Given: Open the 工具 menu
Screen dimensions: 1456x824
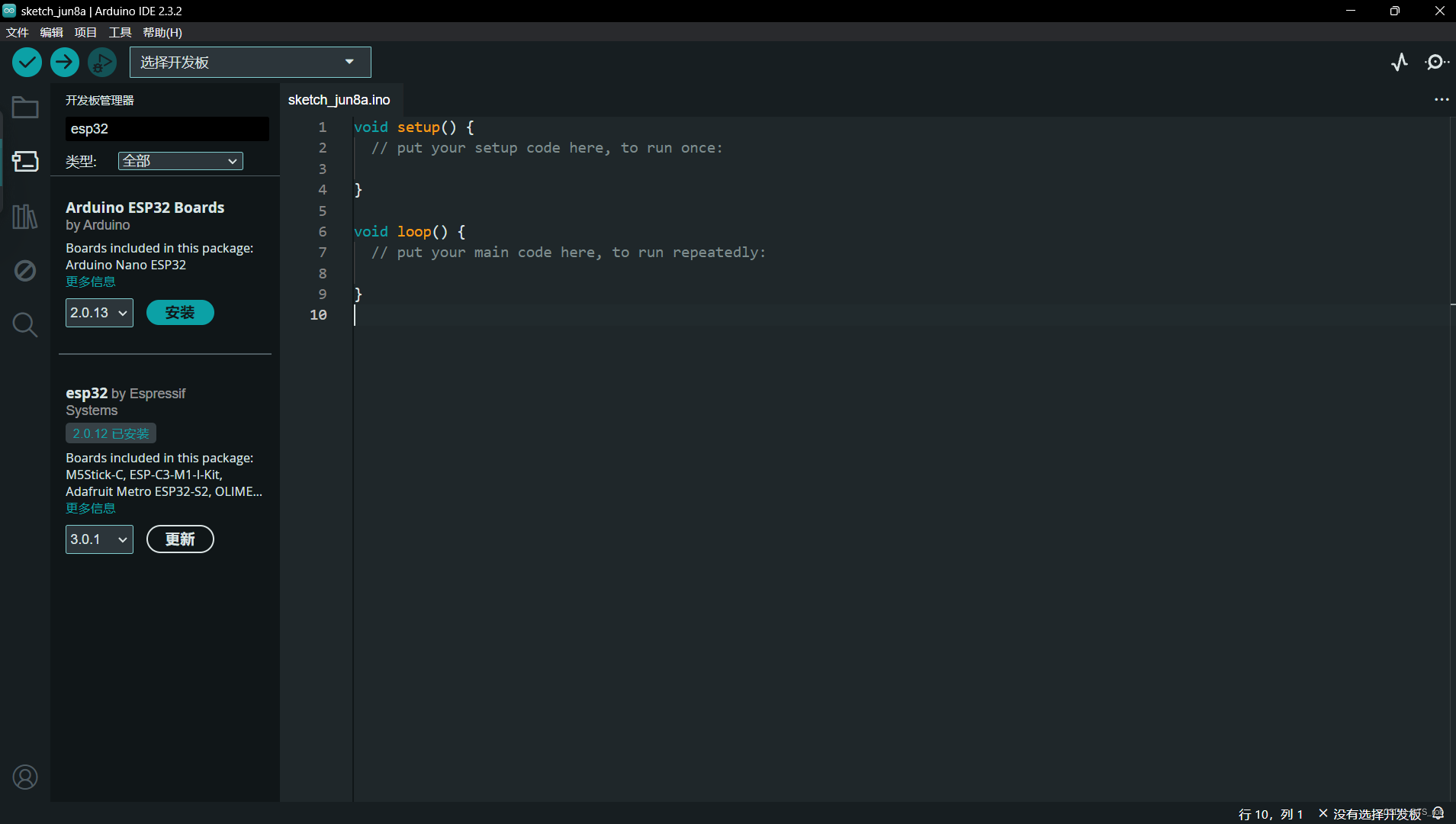Looking at the screenshot, I should point(120,32).
